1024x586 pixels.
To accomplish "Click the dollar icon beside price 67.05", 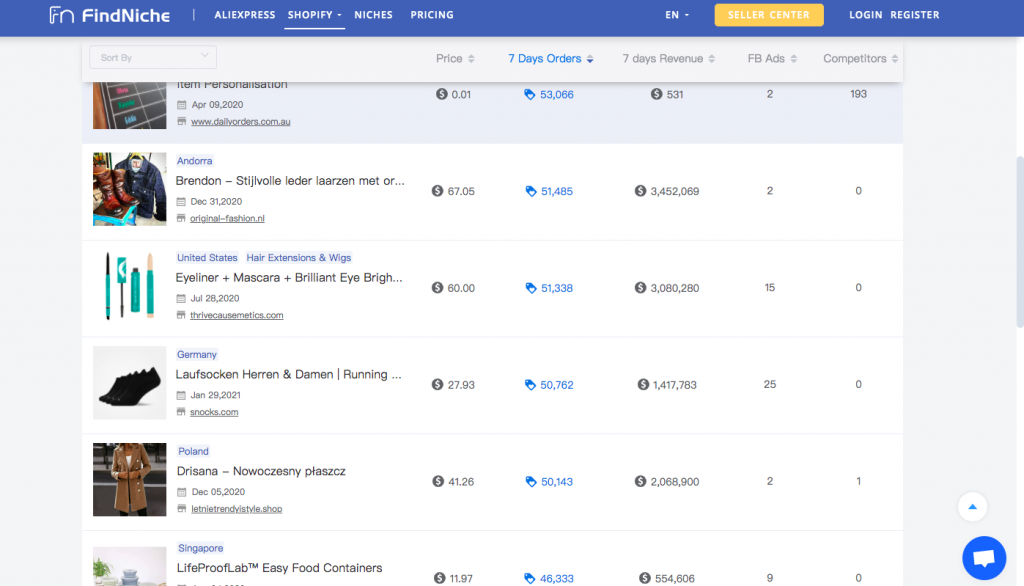I will [438, 191].
